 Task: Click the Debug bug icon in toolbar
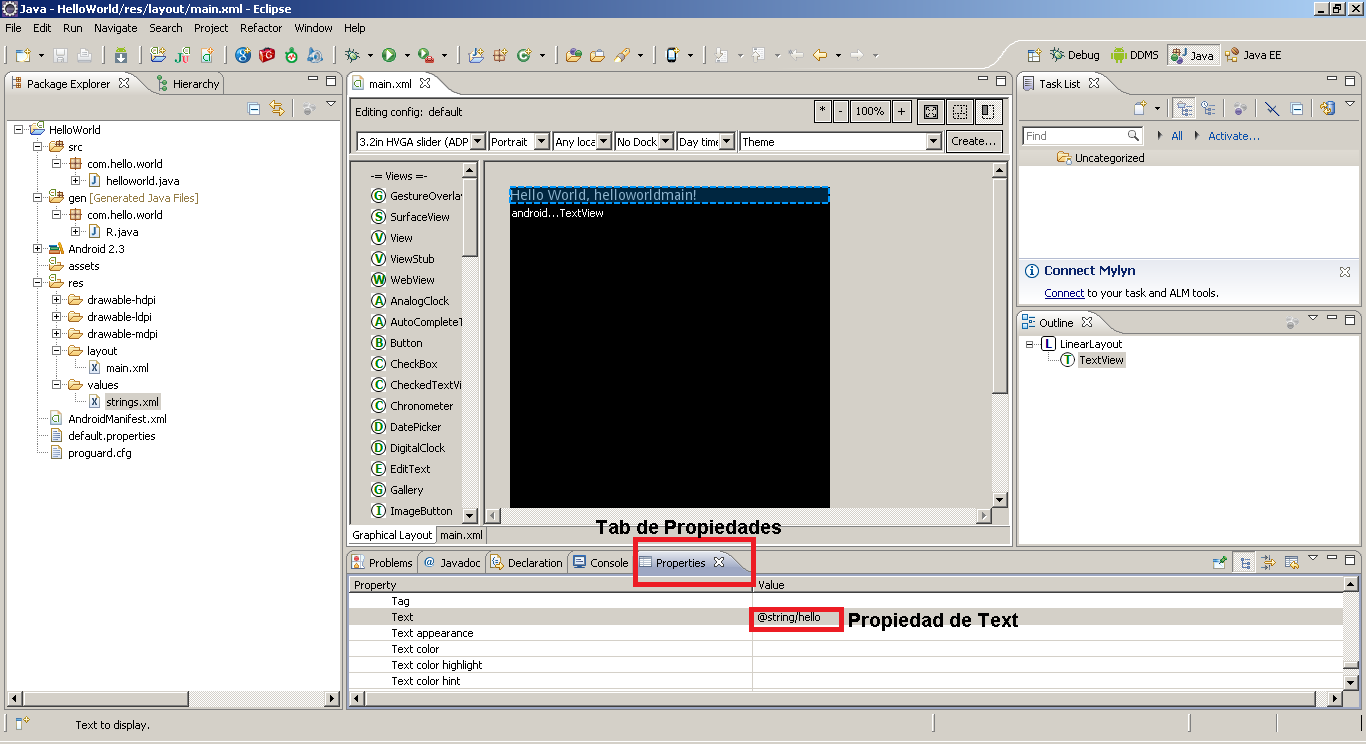click(x=352, y=55)
